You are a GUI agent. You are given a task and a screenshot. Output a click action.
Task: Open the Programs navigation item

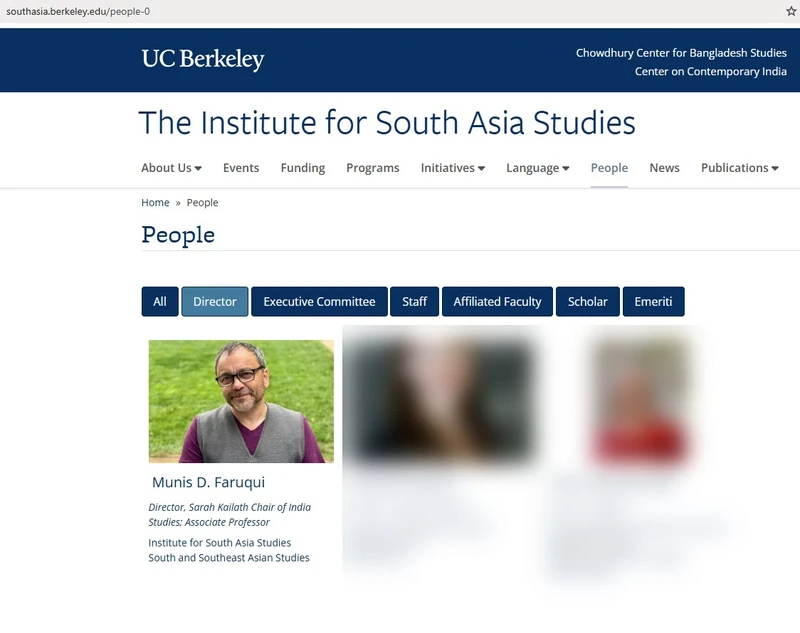(372, 168)
